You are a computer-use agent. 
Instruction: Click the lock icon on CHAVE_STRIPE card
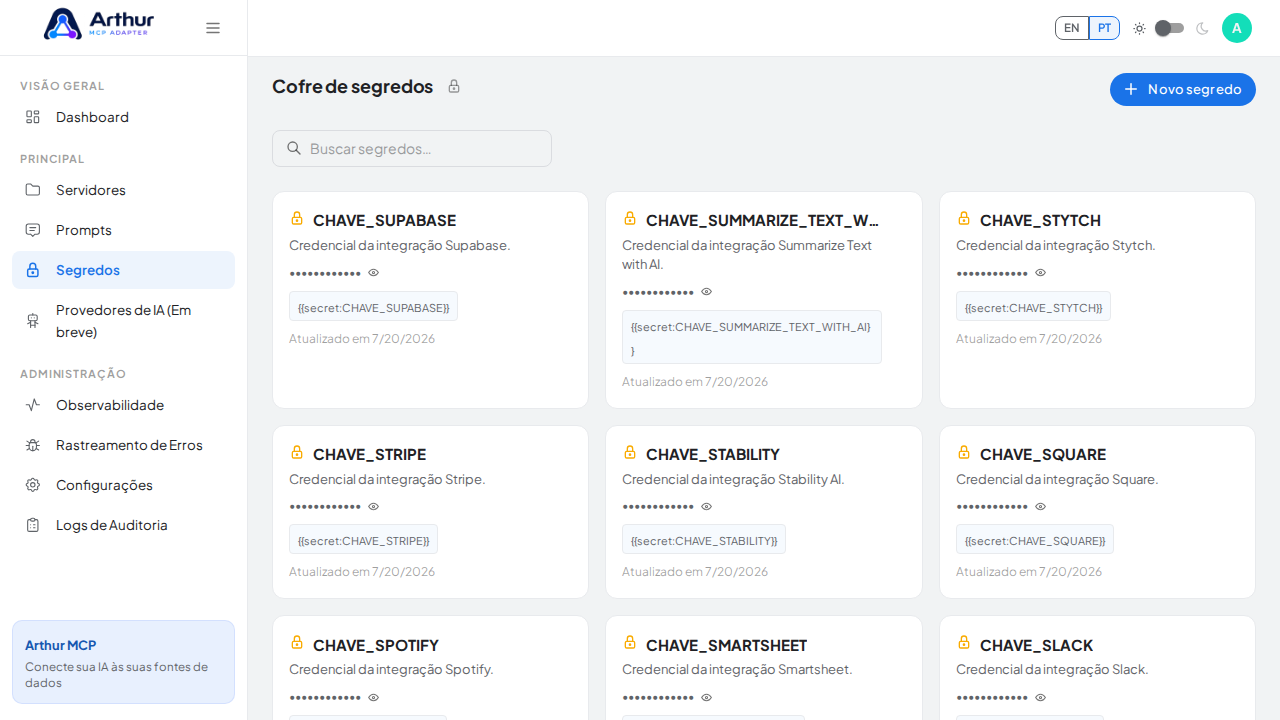[297, 452]
